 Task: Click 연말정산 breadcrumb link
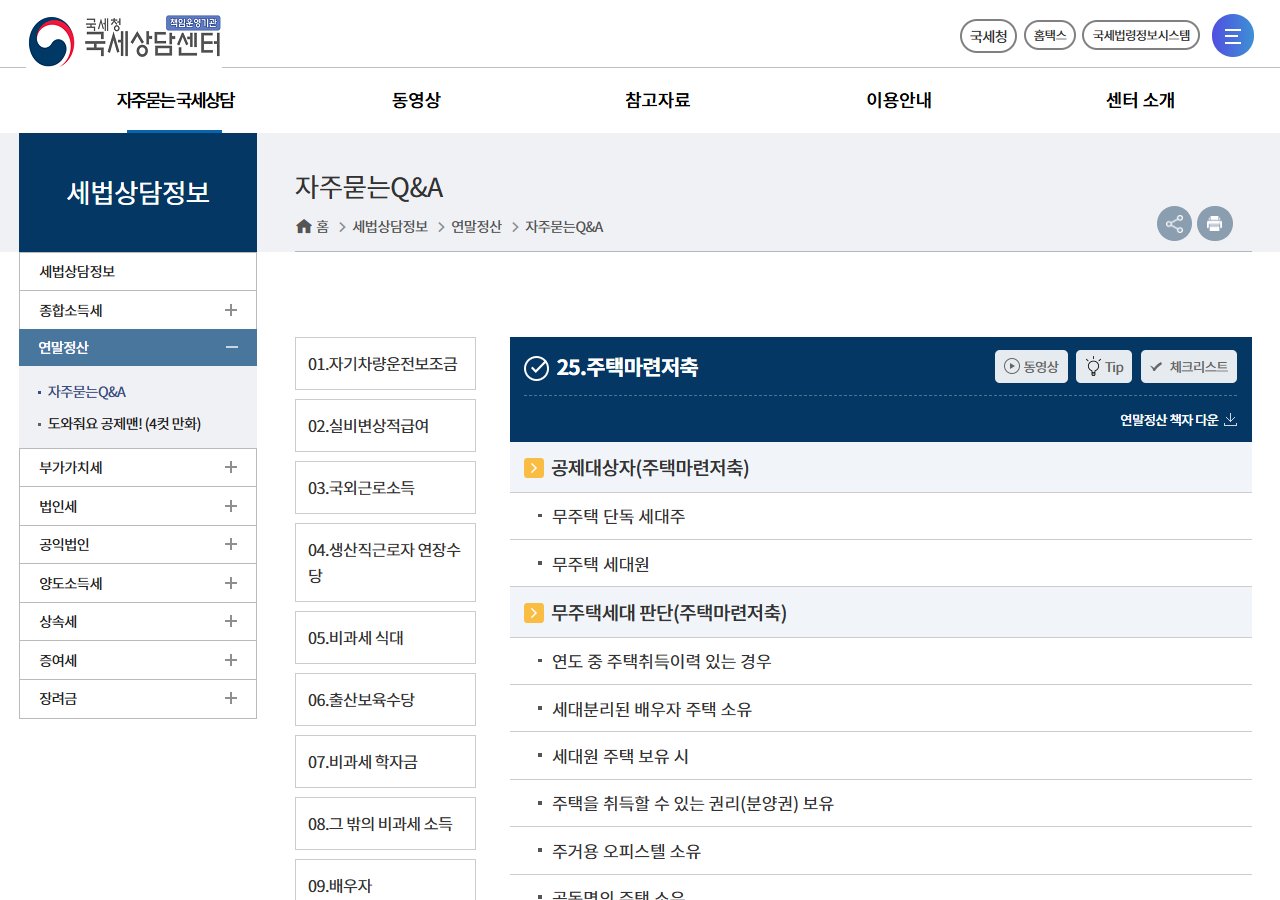(476, 227)
